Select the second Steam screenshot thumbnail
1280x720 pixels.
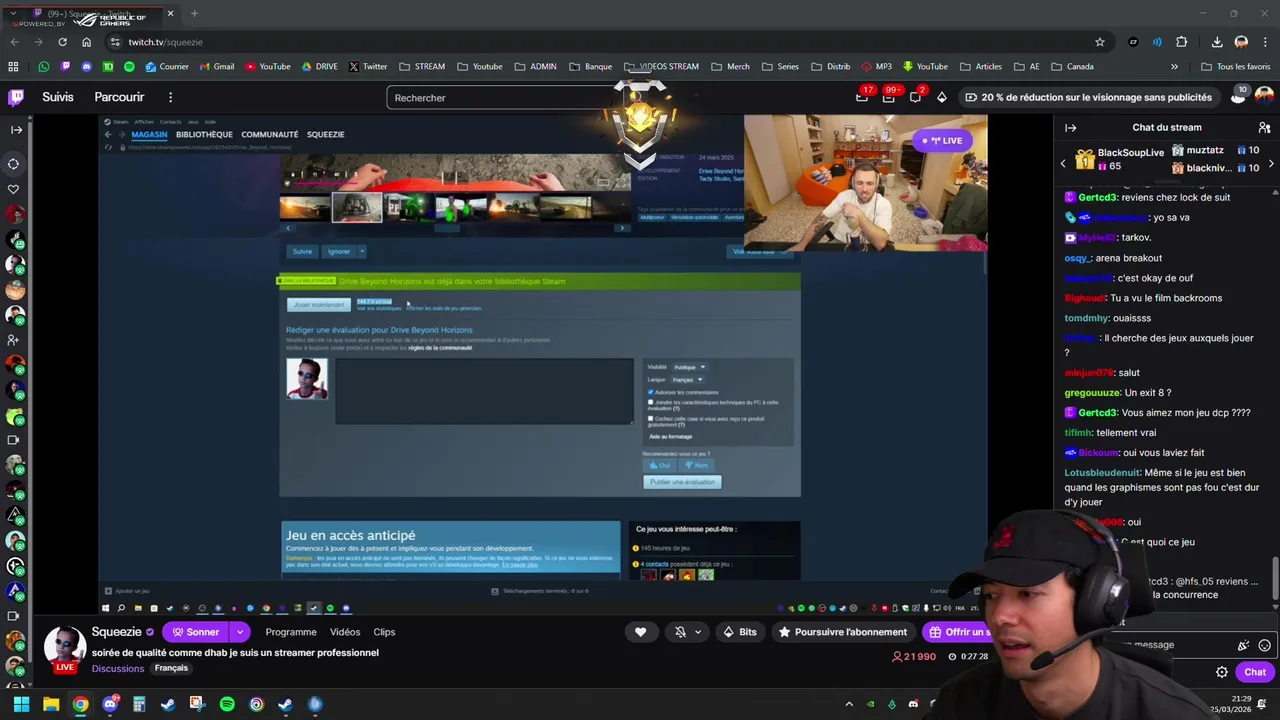pos(357,208)
